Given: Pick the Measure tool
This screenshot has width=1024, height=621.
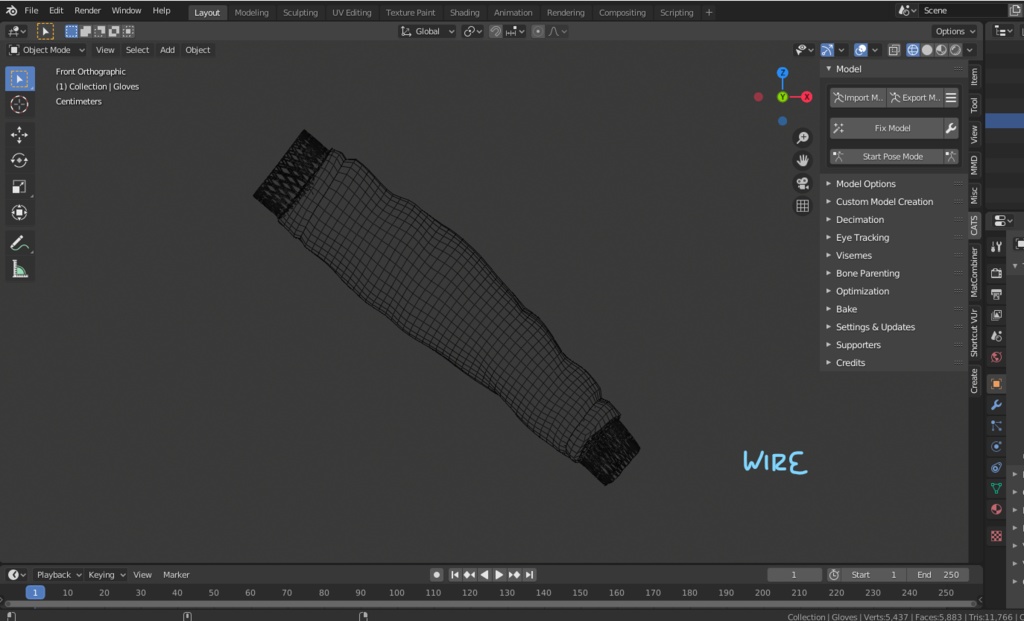Looking at the screenshot, I should (20, 268).
